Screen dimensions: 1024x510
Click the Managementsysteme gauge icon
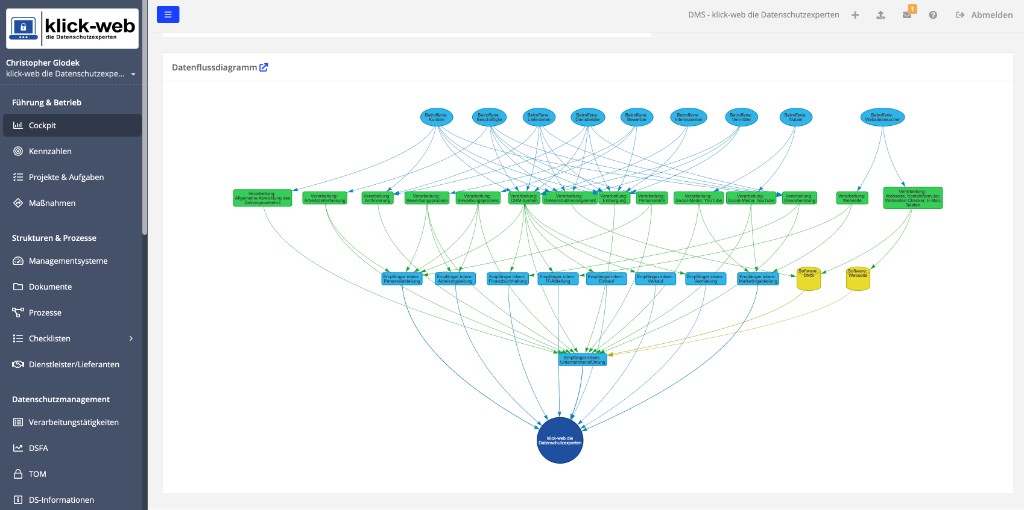(x=18, y=261)
